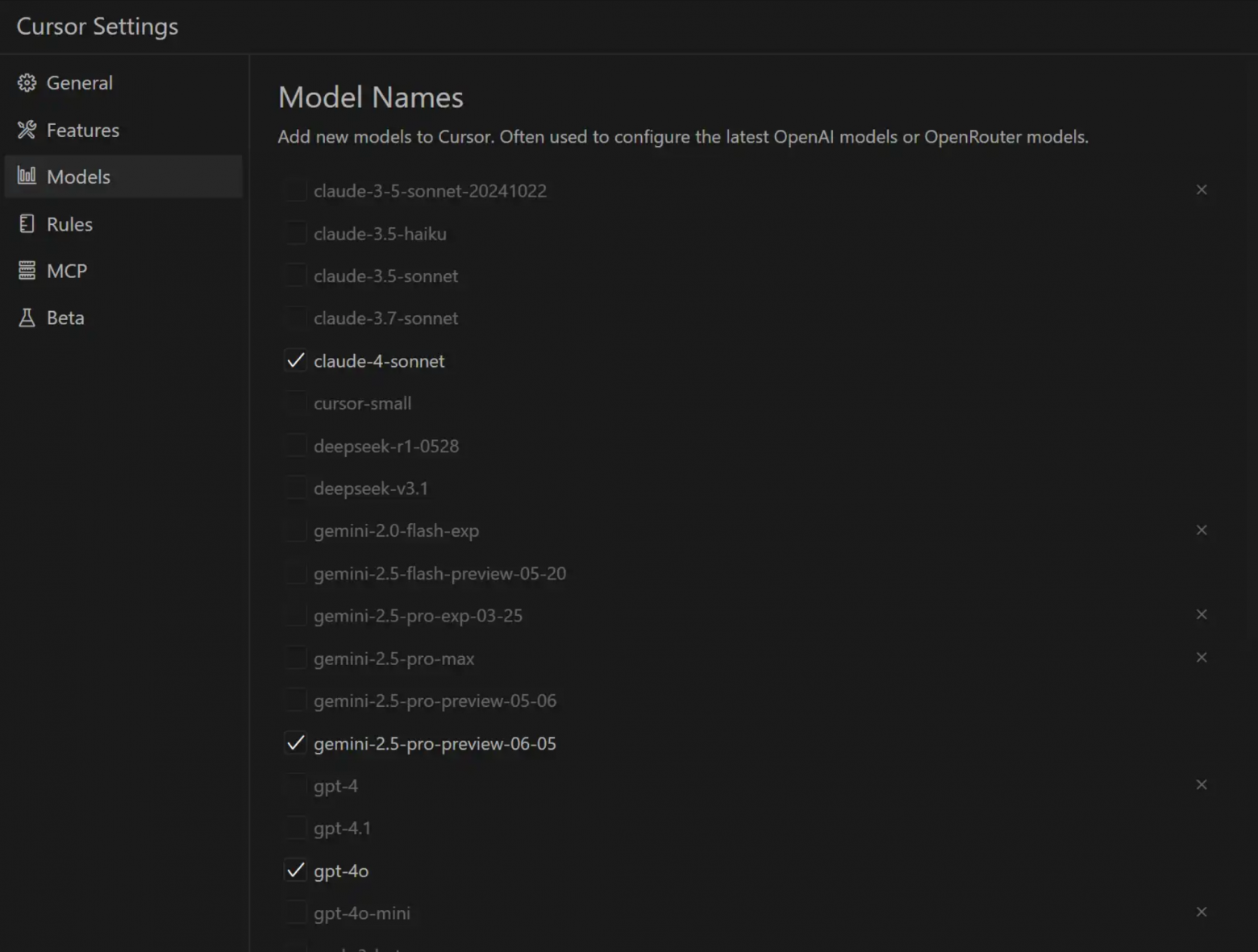The height and width of the screenshot is (952, 1258).
Task: Click the General gear icon
Action: coord(27,83)
